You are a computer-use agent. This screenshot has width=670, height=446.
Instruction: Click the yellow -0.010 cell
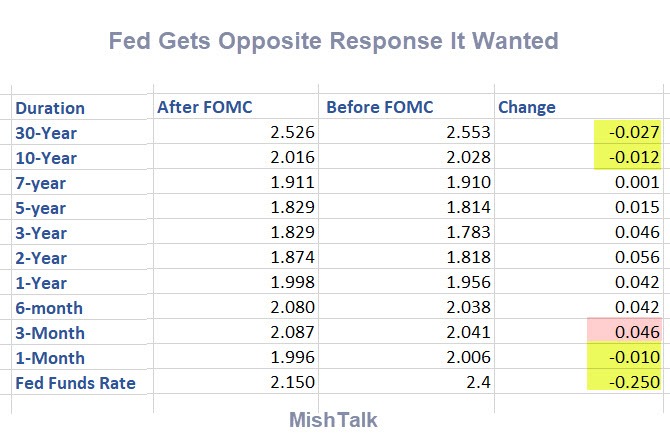pos(628,358)
